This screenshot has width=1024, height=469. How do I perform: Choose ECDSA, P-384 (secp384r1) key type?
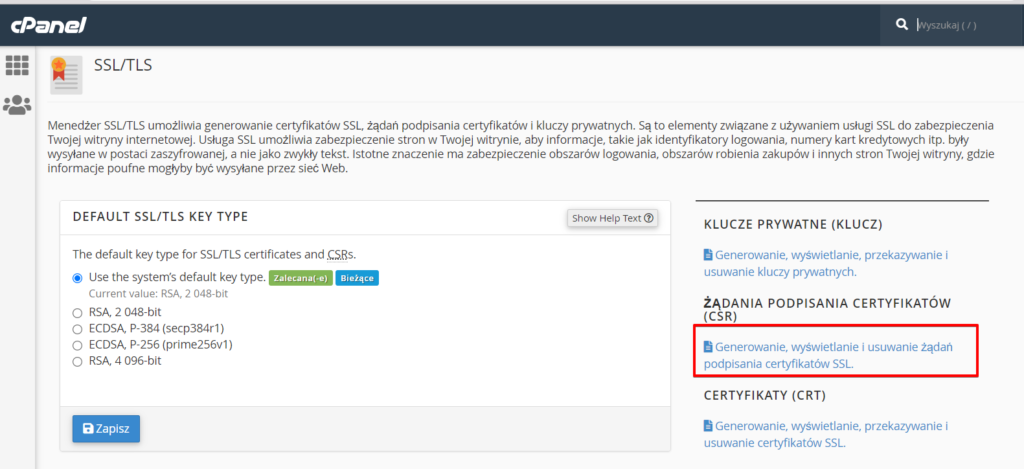[x=78, y=329]
